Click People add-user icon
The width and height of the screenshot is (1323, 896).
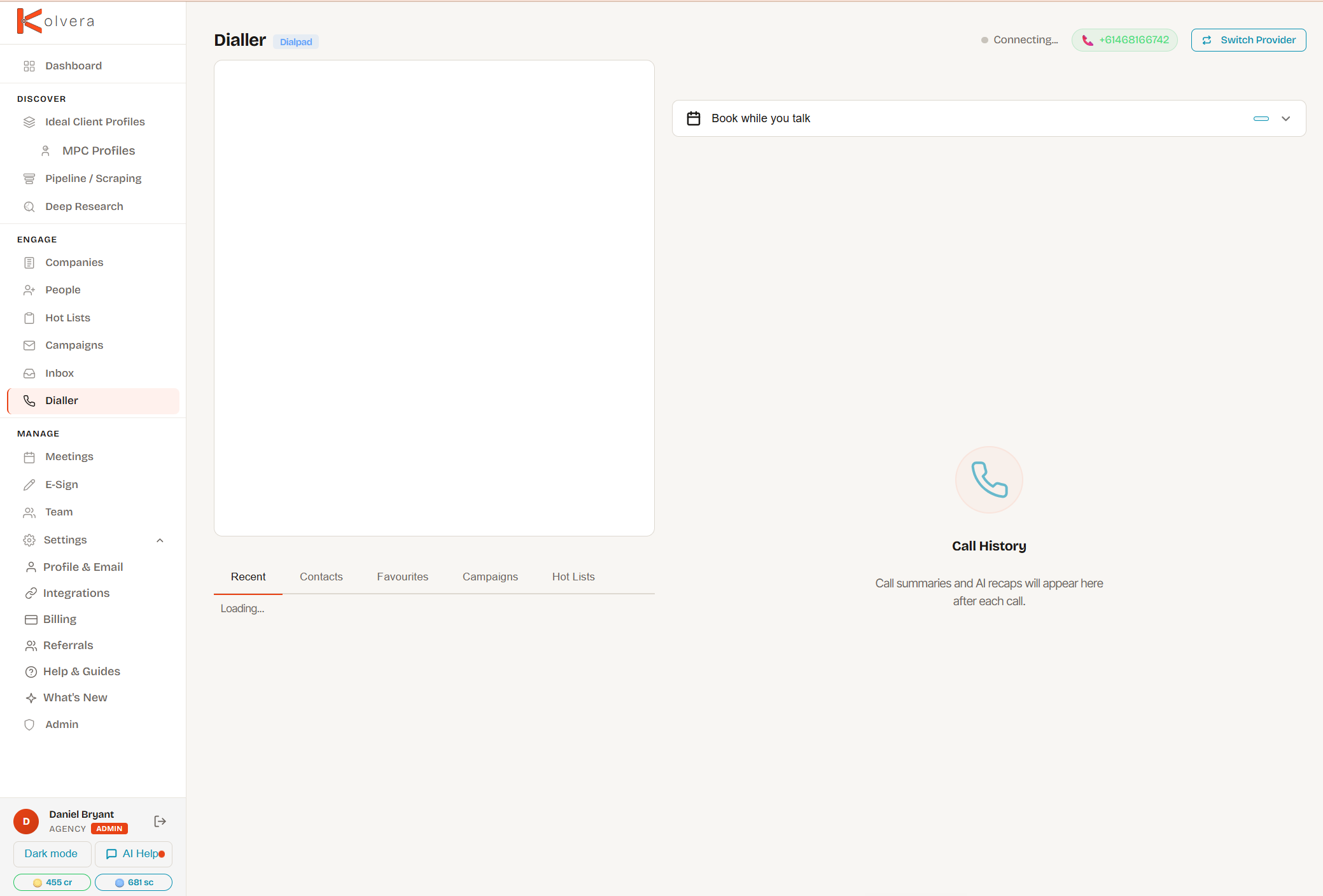click(29, 290)
